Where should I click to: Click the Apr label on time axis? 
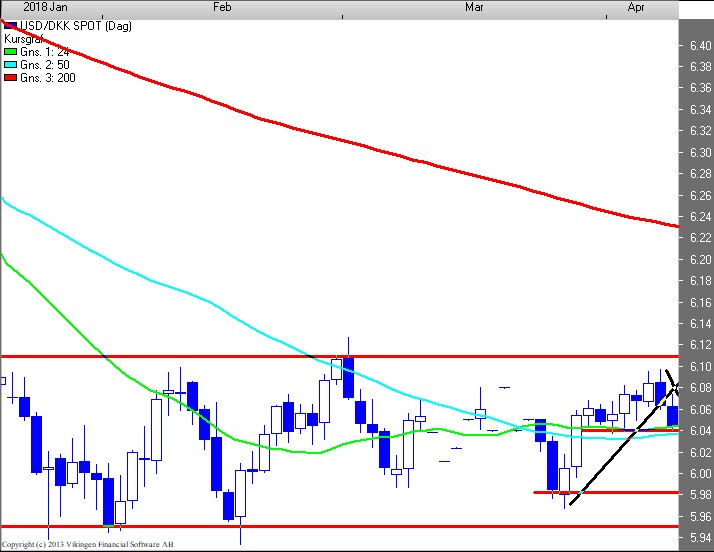click(636, 8)
